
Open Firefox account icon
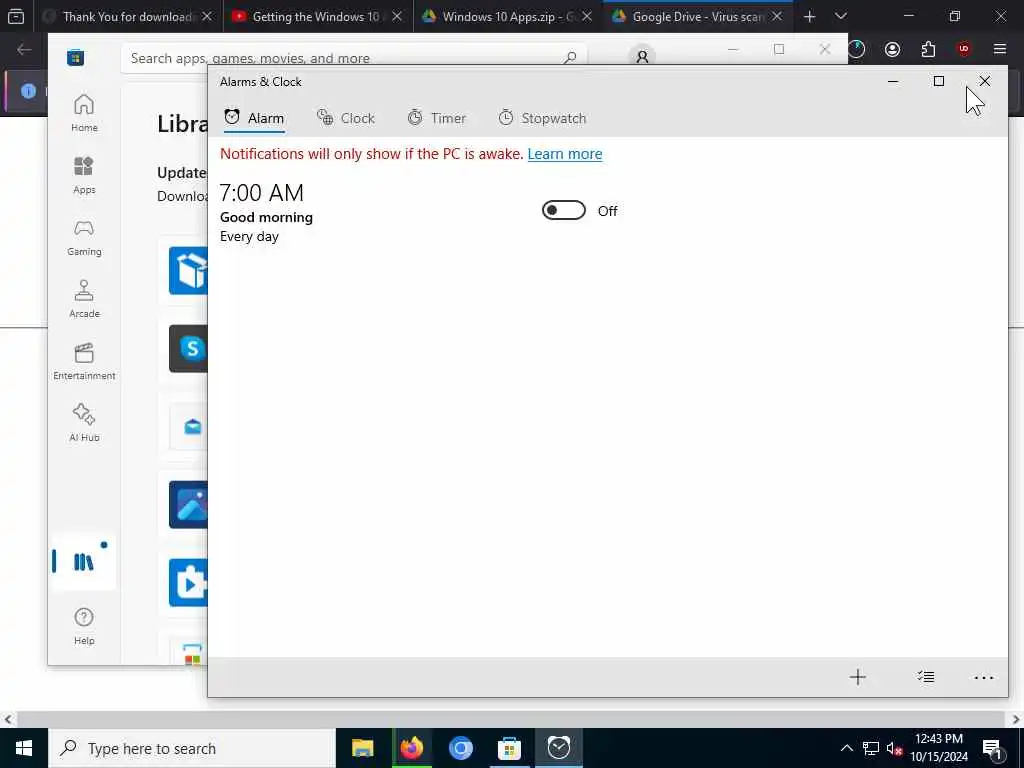pos(892,49)
